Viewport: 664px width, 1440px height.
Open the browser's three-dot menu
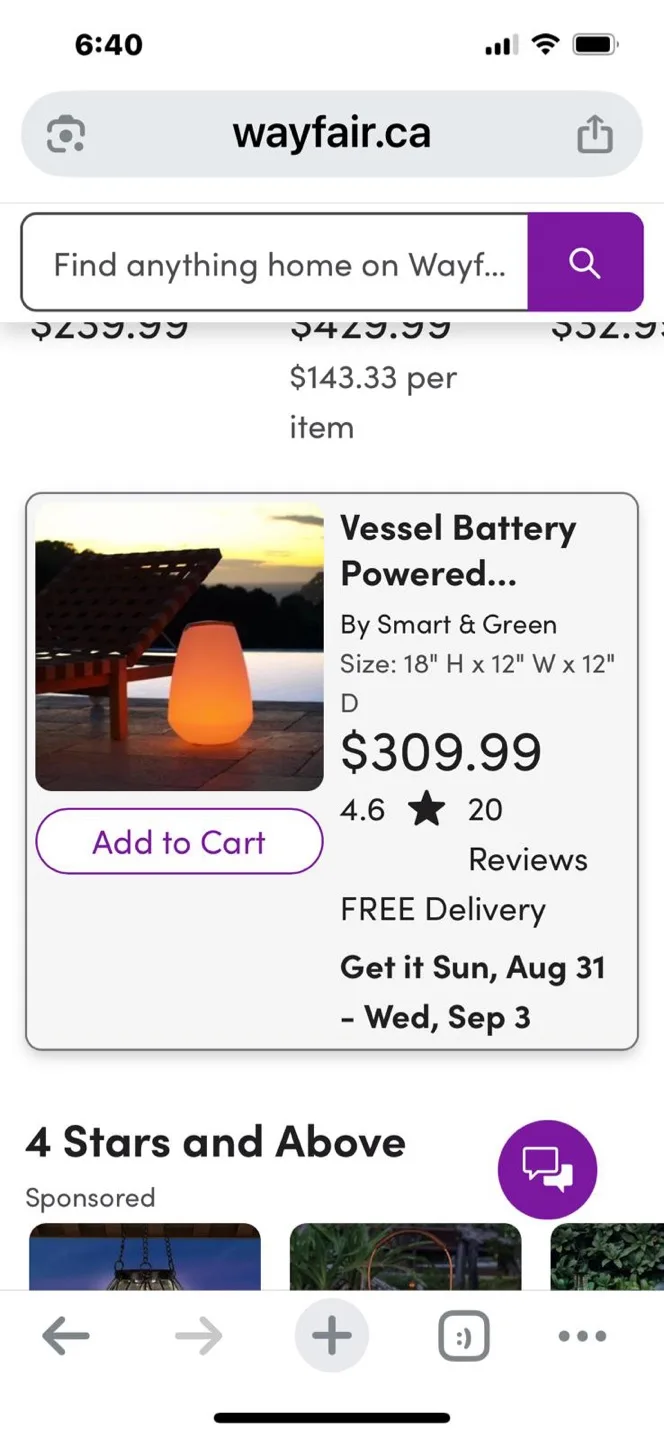click(581, 1335)
